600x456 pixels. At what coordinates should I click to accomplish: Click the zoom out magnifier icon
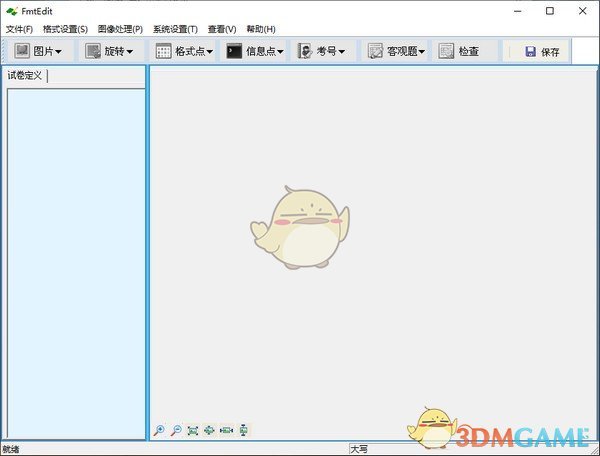(x=176, y=430)
